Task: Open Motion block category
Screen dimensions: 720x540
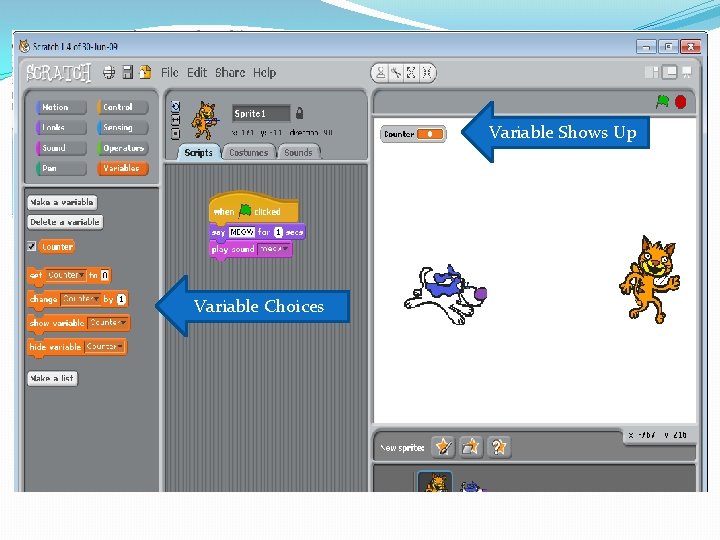Action: (61, 107)
